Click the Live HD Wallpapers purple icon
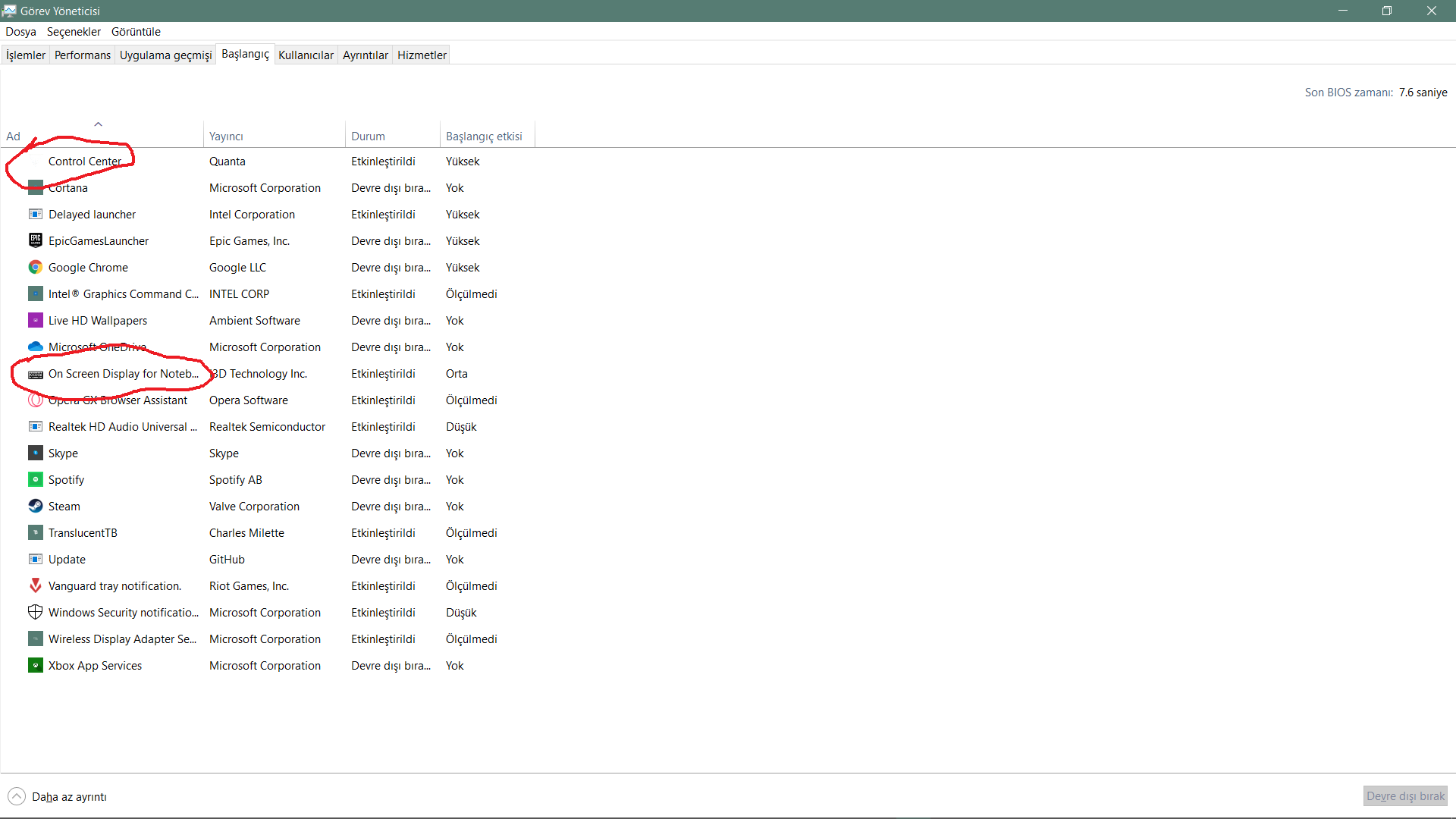This screenshot has width=1456, height=819. 35,320
